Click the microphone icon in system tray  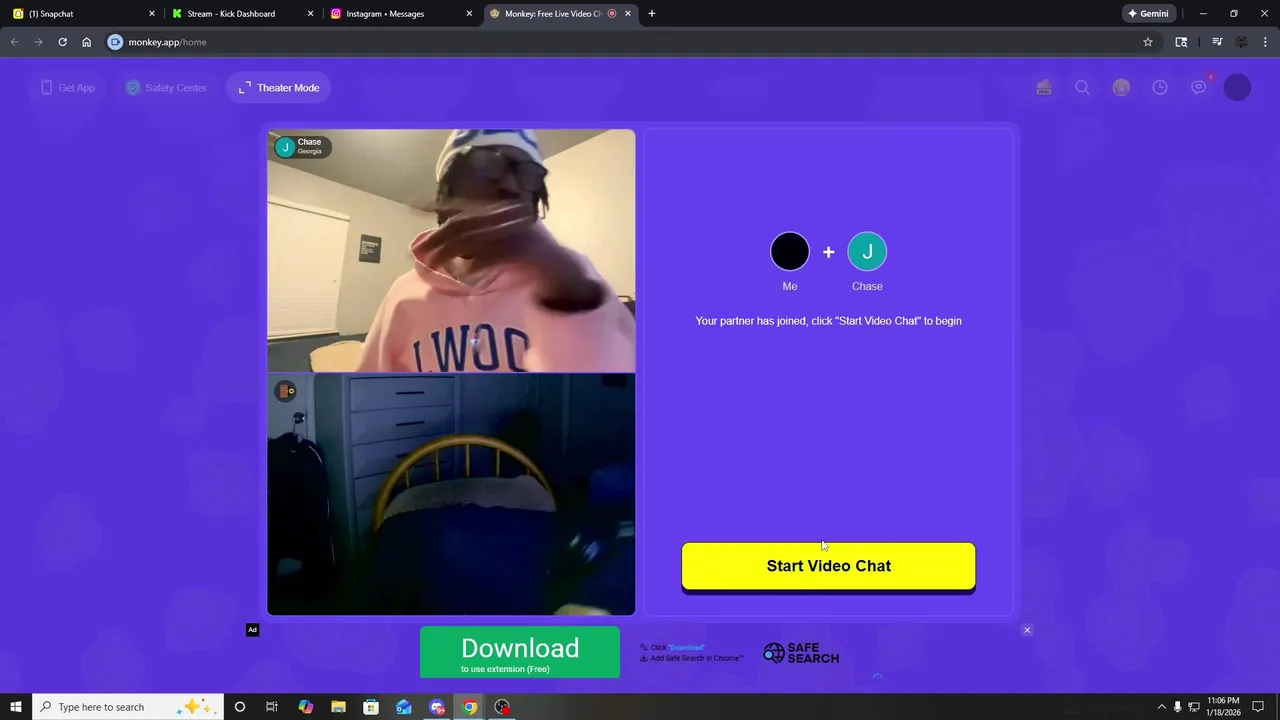pyautogui.click(x=1177, y=707)
